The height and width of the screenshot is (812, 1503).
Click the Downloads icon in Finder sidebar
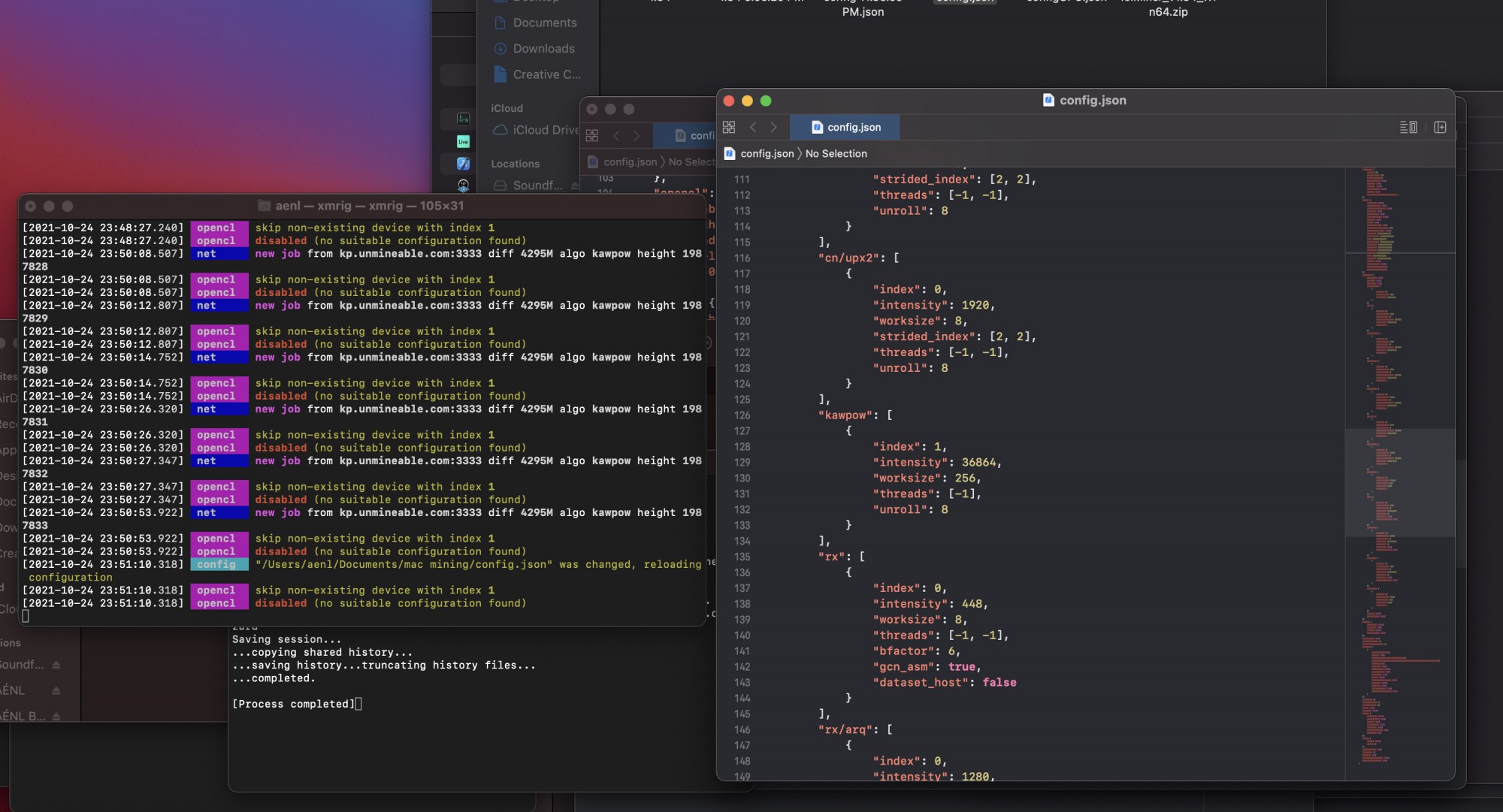[x=500, y=48]
